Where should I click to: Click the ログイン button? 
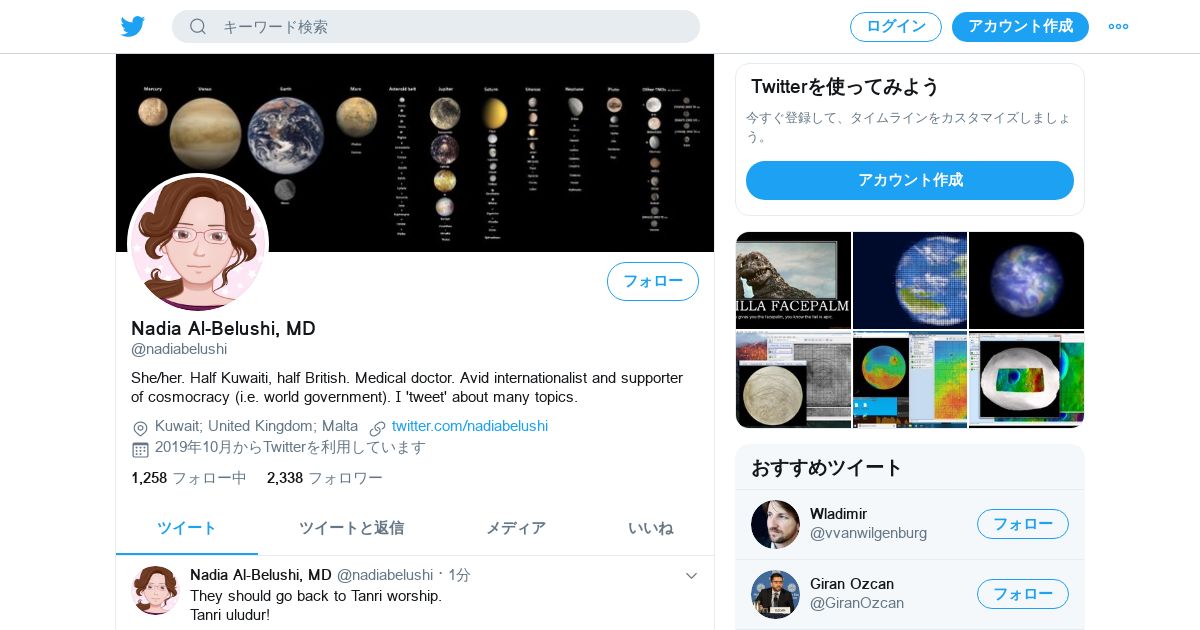click(x=896, y=27)
